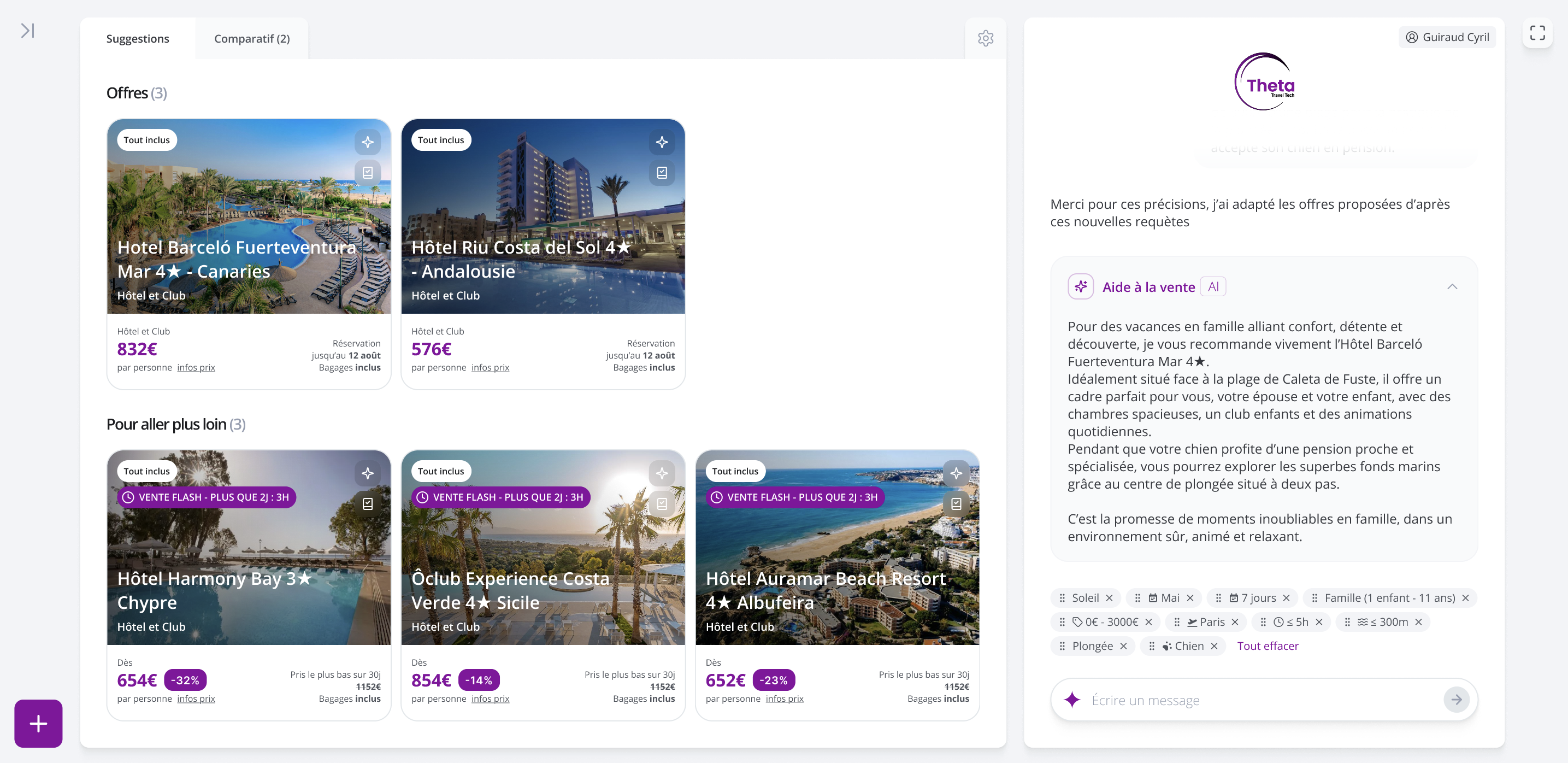
Task: Toggle compare icon on Harmony Bay card
Action: point(368,504)
